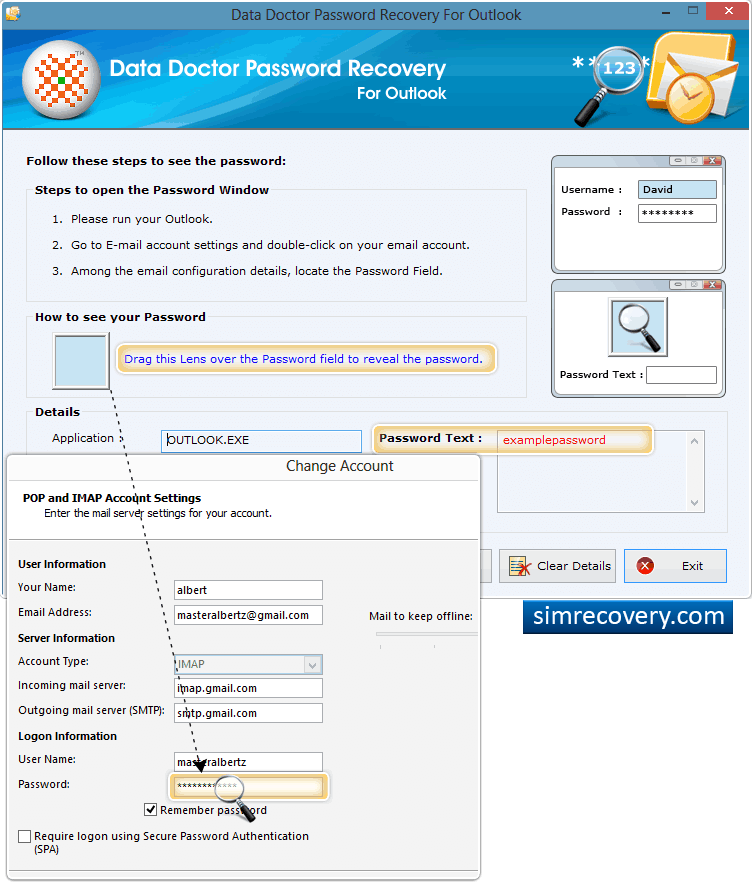Click the magnifier image in sample window

click(x=638, y=327)
